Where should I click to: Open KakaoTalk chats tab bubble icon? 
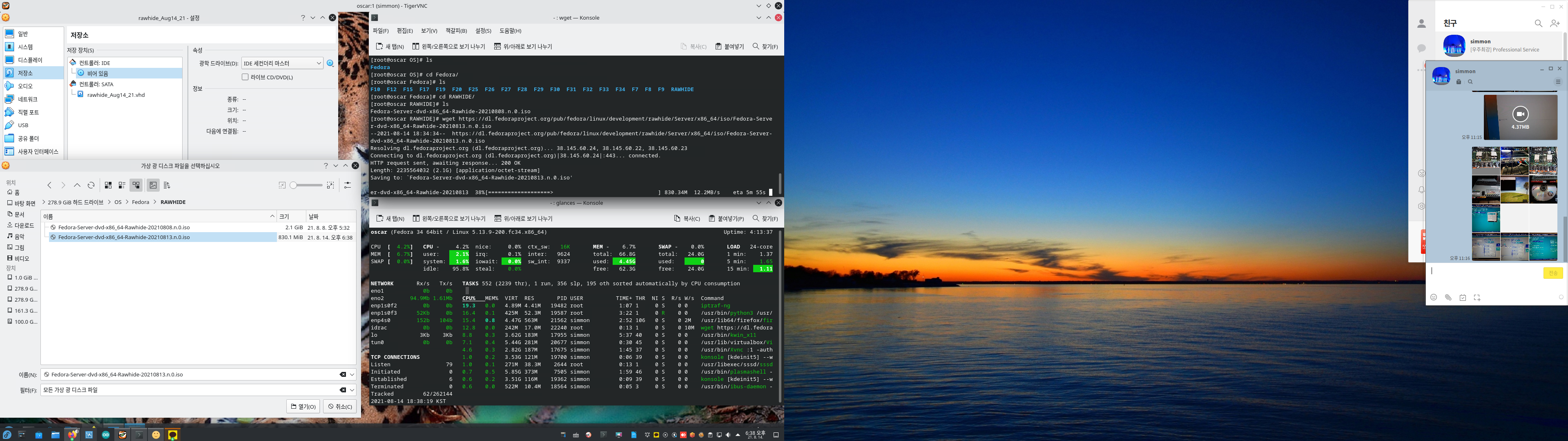point(1421,48)
